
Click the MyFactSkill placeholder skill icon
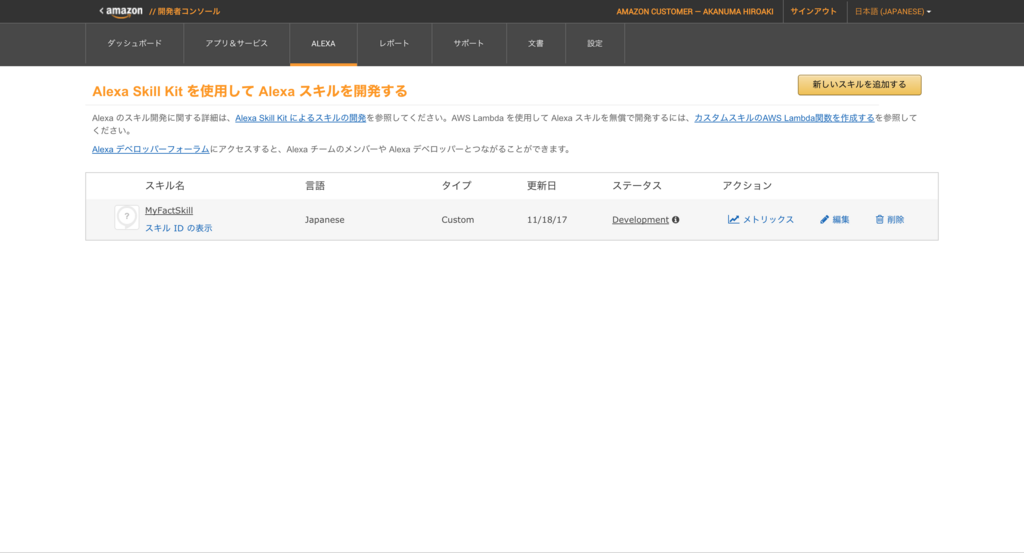[x=127, y=217]
